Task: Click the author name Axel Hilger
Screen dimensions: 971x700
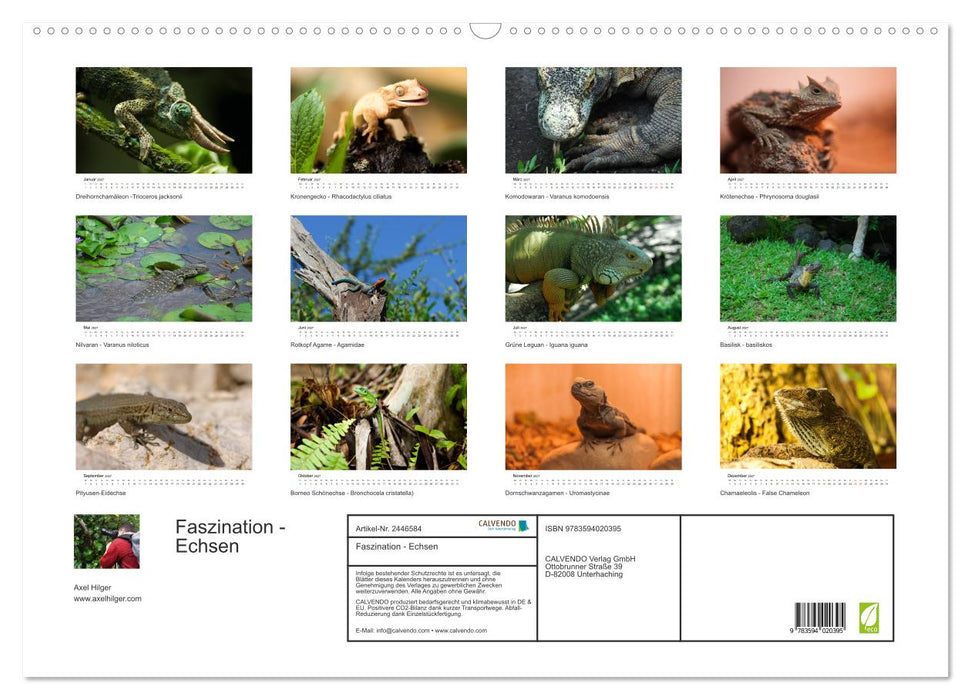Action: [93, 588]
